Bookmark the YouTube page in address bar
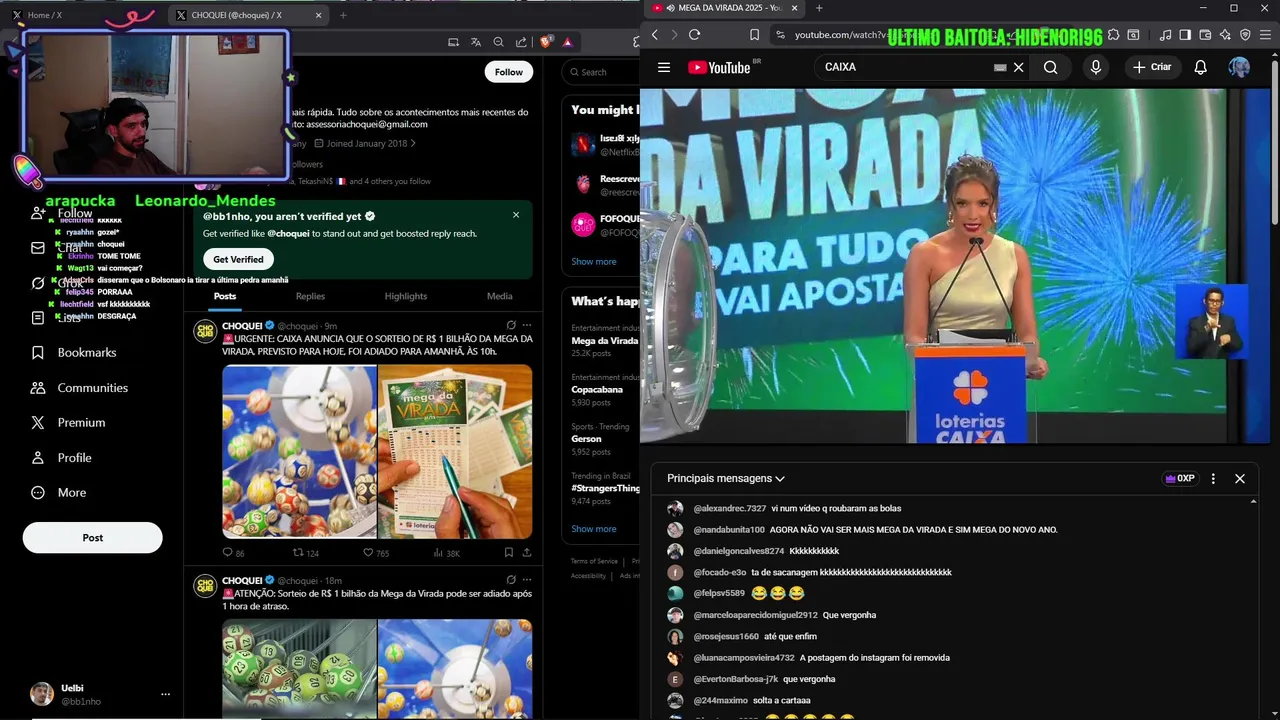Viewport: 1280px width, 720px height. [754, 35]
